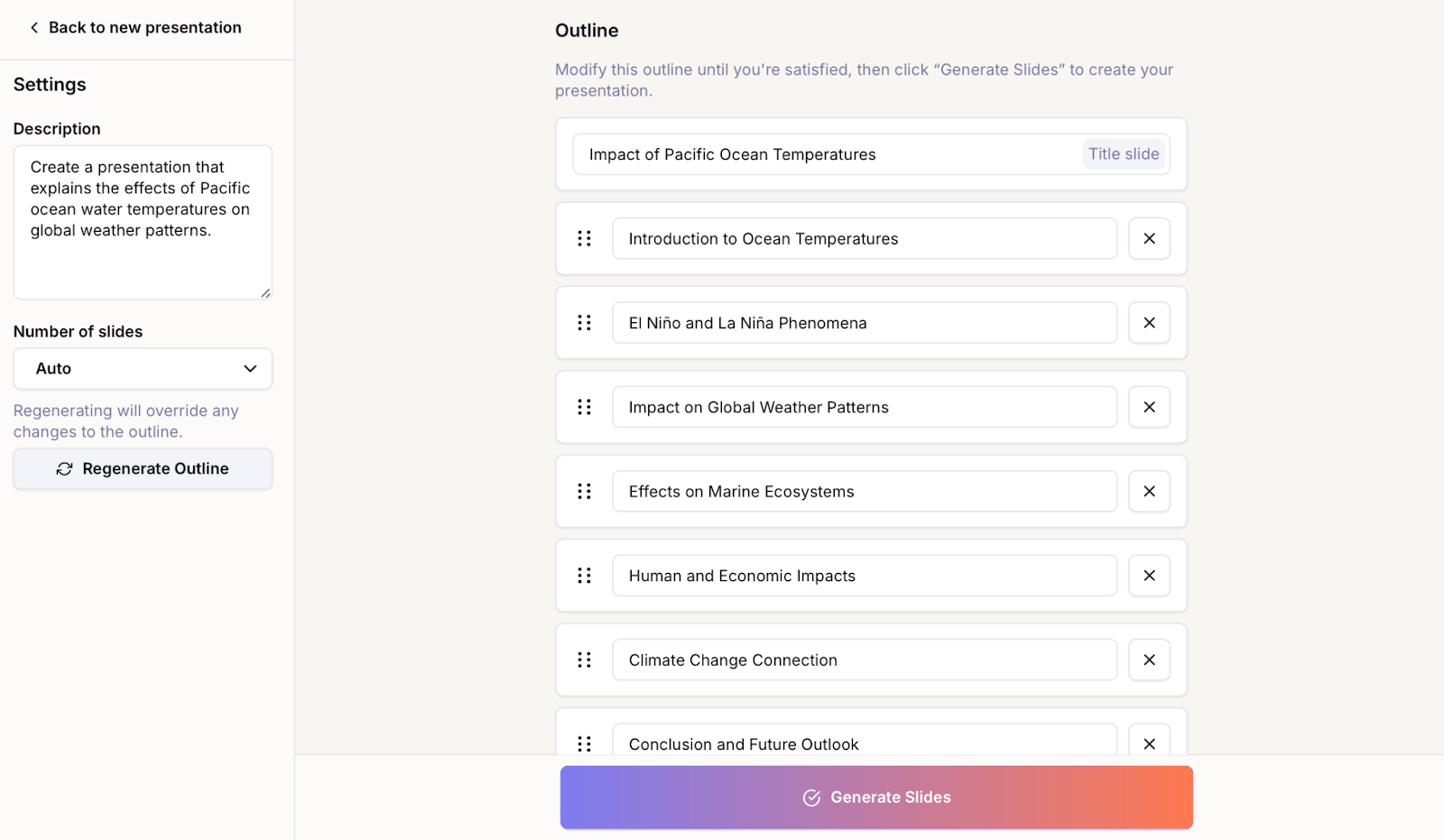Remove Human and Economic Impacts slide
The image size is (1444, 840).
[x=1150, y=576]
